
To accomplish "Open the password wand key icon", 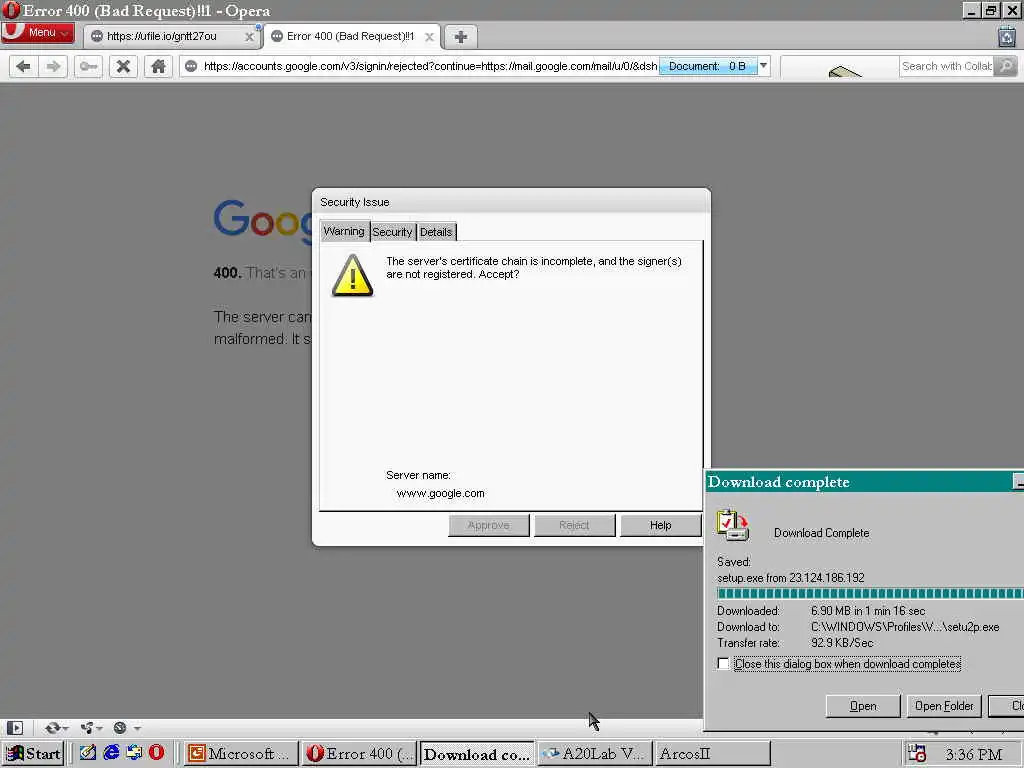I will [88, 66].
